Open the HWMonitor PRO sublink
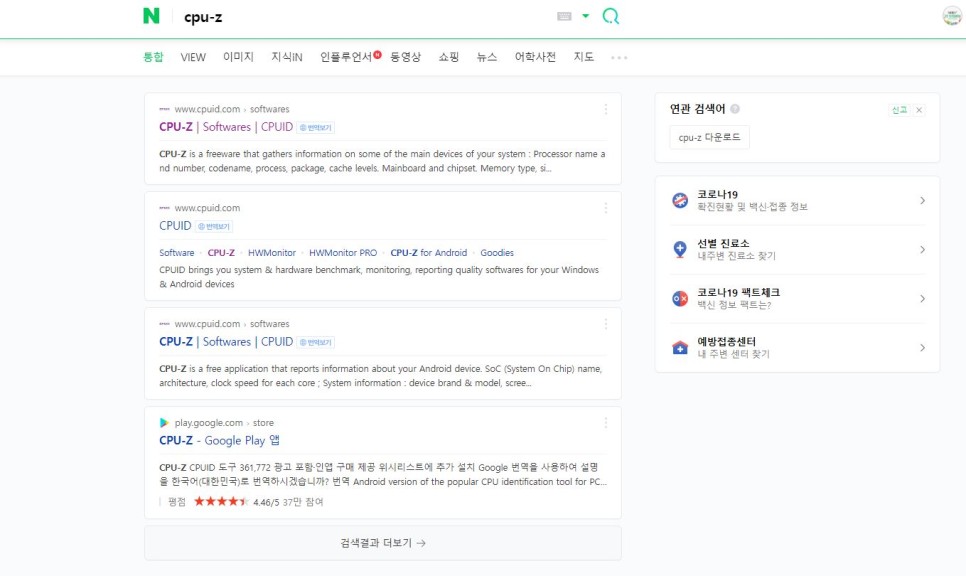Image resolution: width=966 pixels, height=576 pixels. pos(343,253)
